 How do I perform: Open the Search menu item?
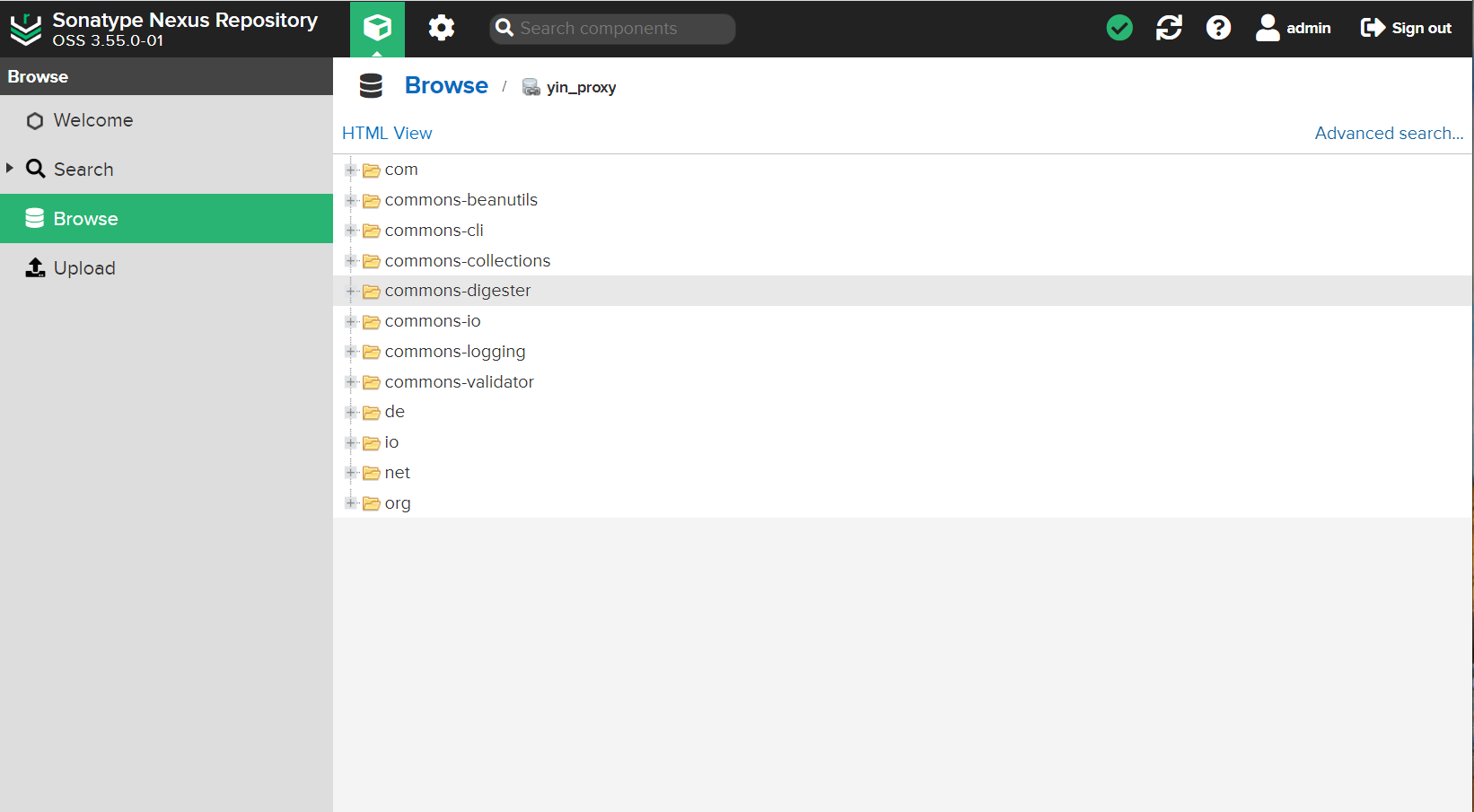click(166, 169)
